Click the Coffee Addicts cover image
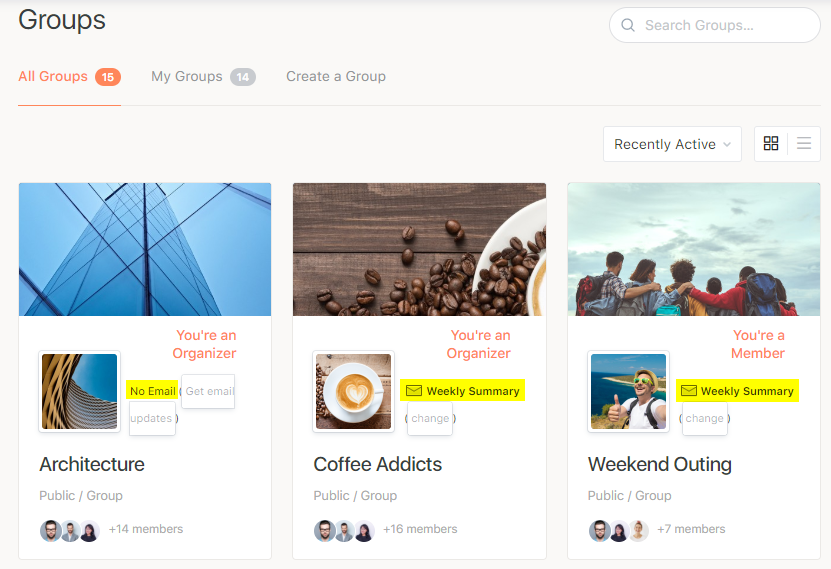This screenshot has width=831, height=569. [419, 249]
